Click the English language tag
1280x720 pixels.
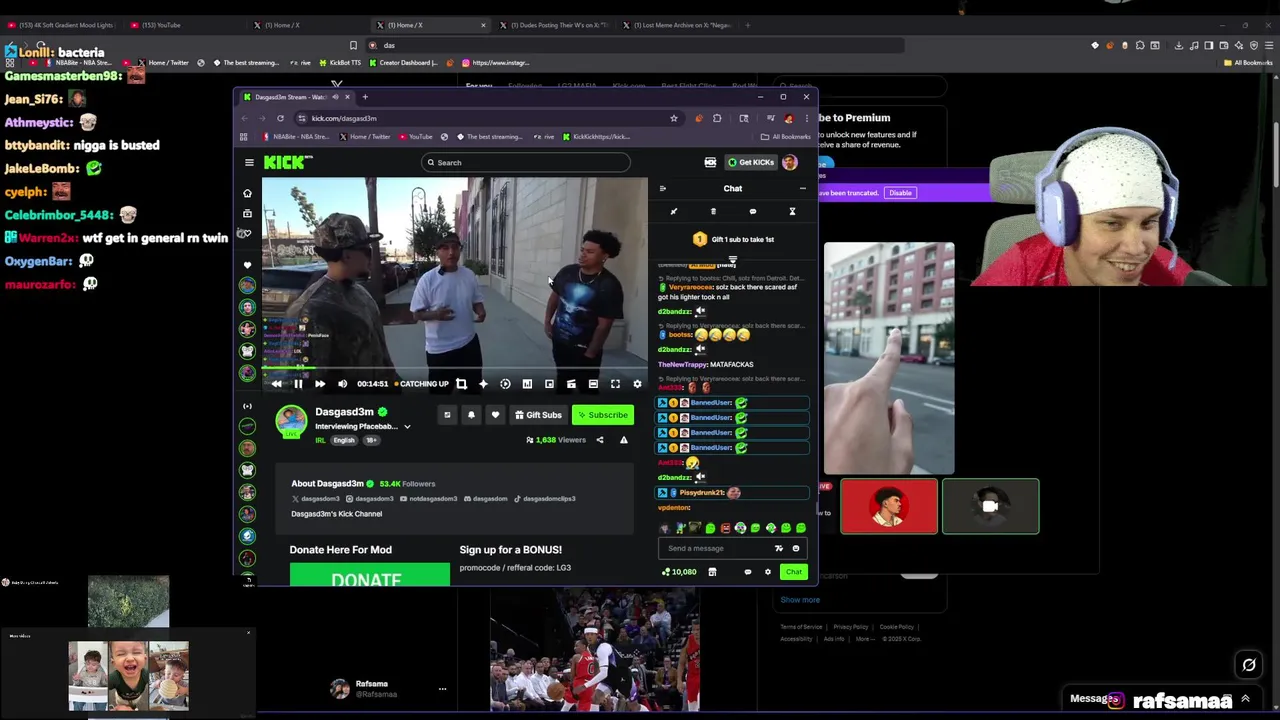344,440
